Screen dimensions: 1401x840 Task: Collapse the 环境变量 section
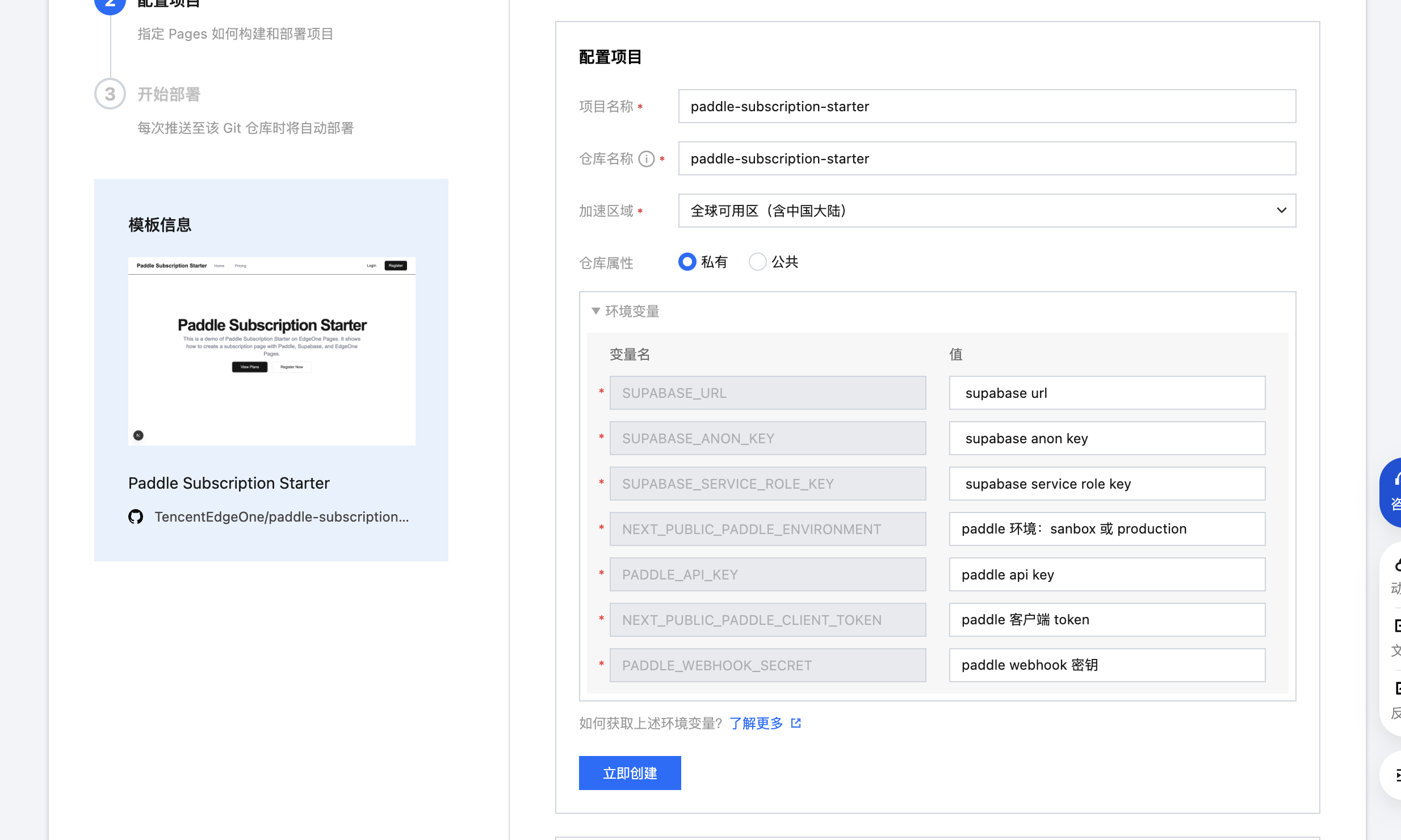tap(595, 311)
